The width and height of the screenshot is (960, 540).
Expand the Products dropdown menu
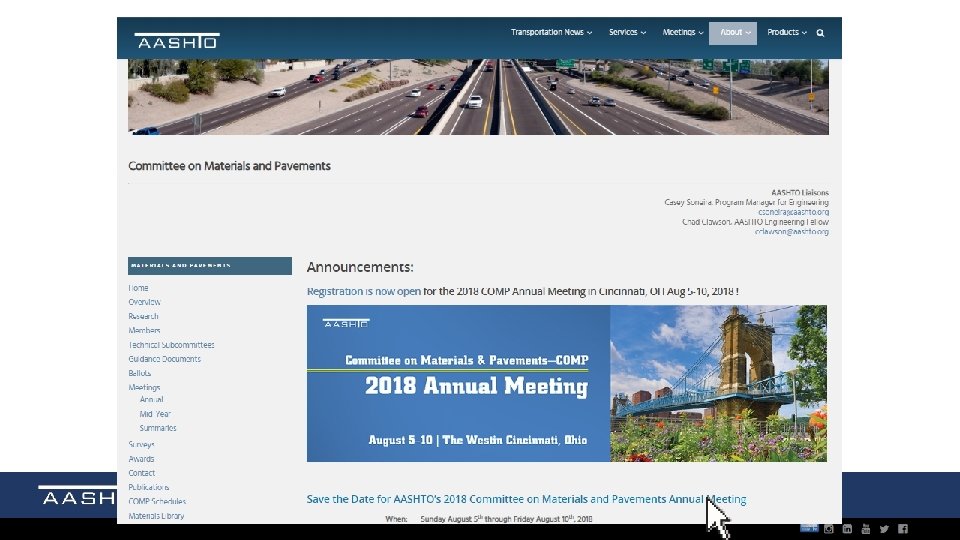pyautogui.click(x=787, y=32)
